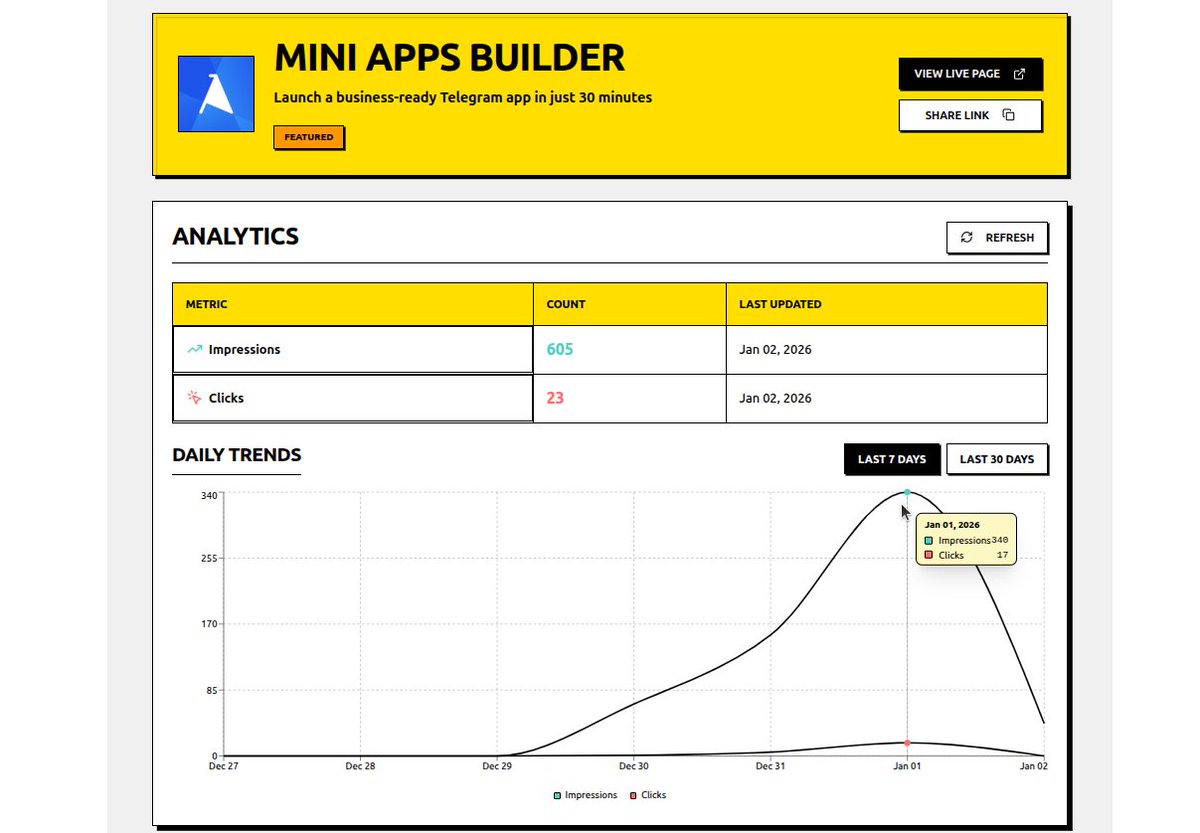Toggle the Clicks legend item below chart
This screenshot has width=1200, height=833.
click(x=647, y=795)
